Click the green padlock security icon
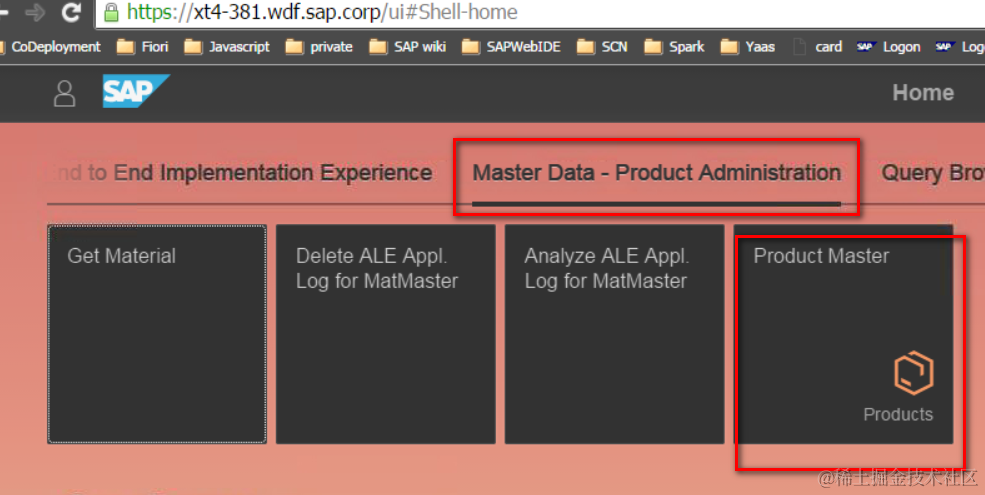This screenshot has width=985, height=495. tap(111, 12)
